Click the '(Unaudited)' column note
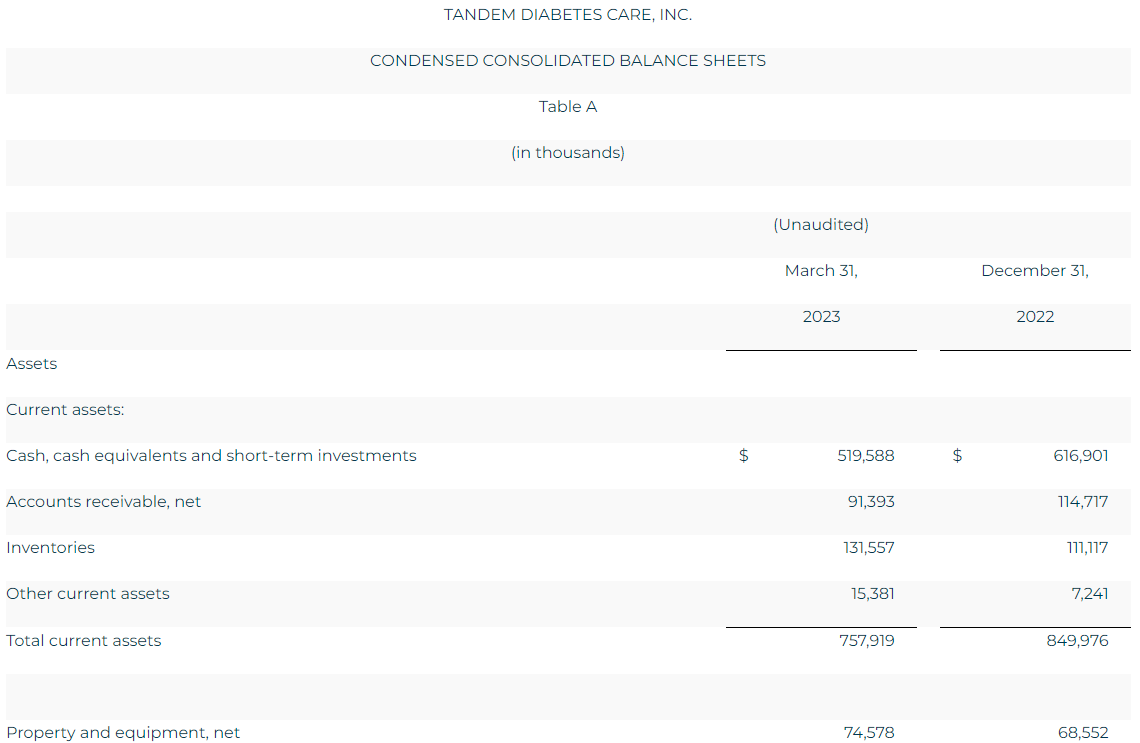Screen dimensions: 1140x743 pos(821,225)
